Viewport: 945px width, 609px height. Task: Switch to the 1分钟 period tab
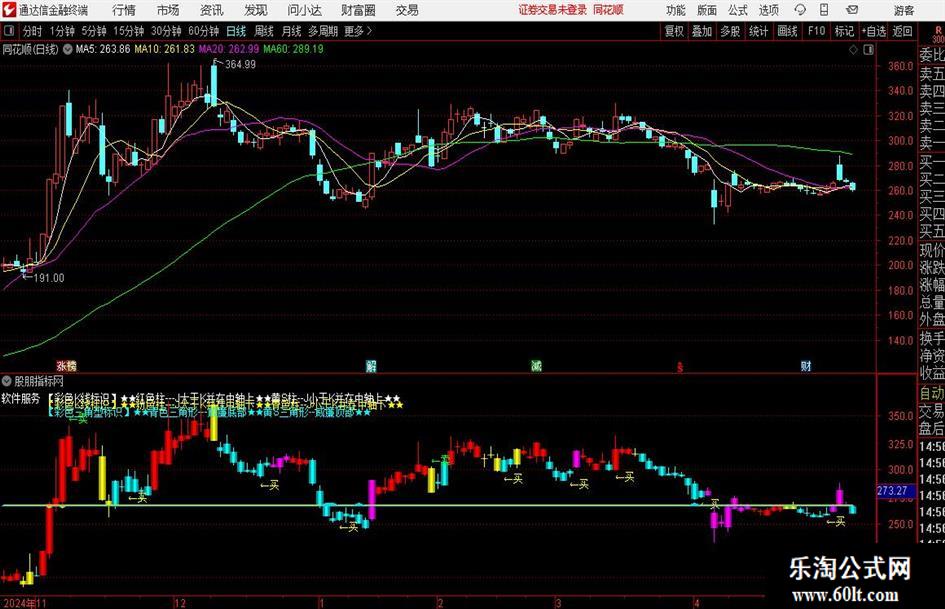62,31
